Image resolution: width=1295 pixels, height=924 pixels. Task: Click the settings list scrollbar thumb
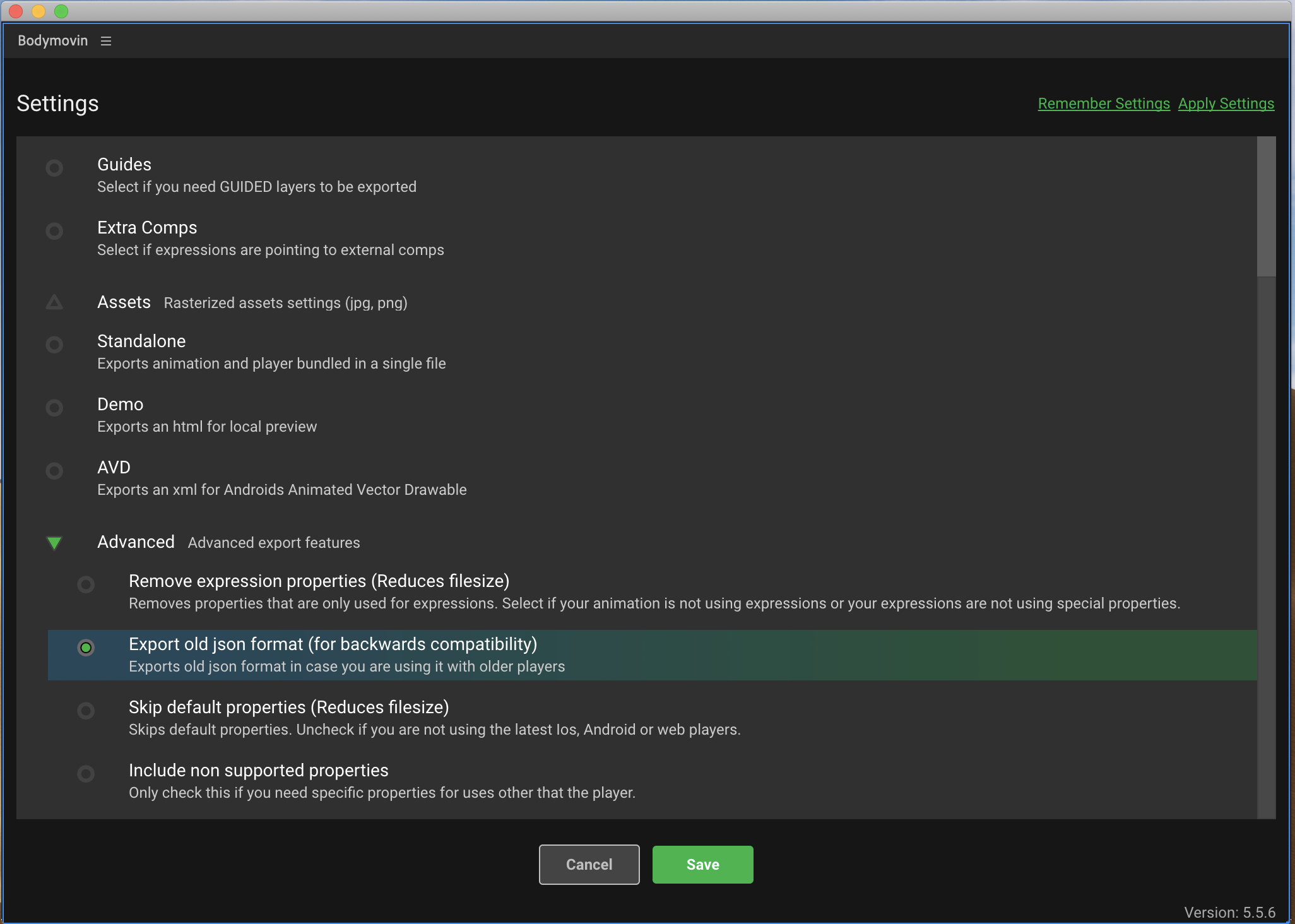click(1266, 207)
